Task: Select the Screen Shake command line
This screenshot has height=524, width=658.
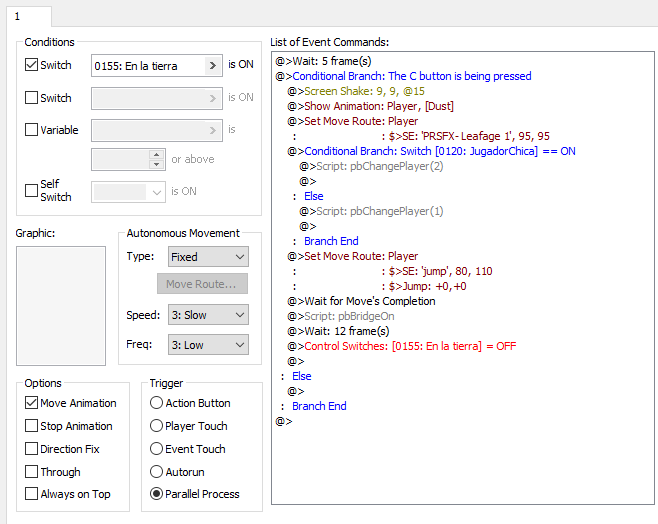Action: pos(352,91)
